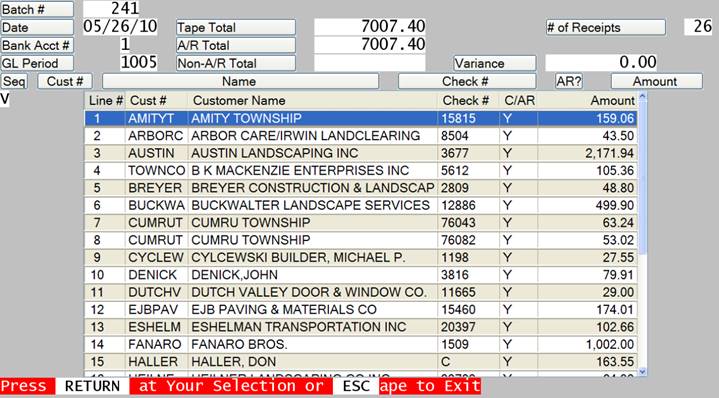Click check number 20397 cell
This screenshot has height=398, width=719.
[x=468, y=327]
